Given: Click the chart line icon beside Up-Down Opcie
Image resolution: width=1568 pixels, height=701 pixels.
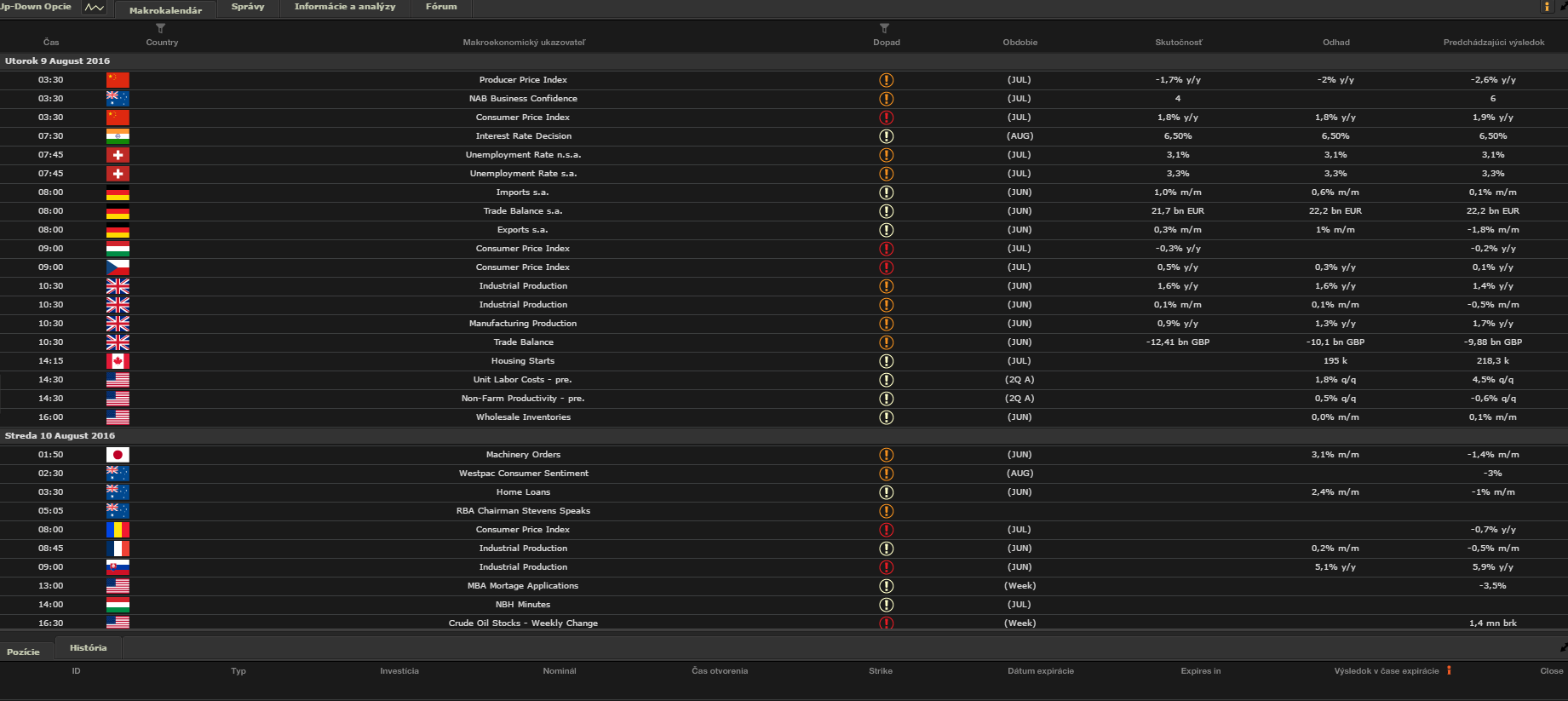Looking at the screenshot, I should pyautogui.click(x=94, y=8).
